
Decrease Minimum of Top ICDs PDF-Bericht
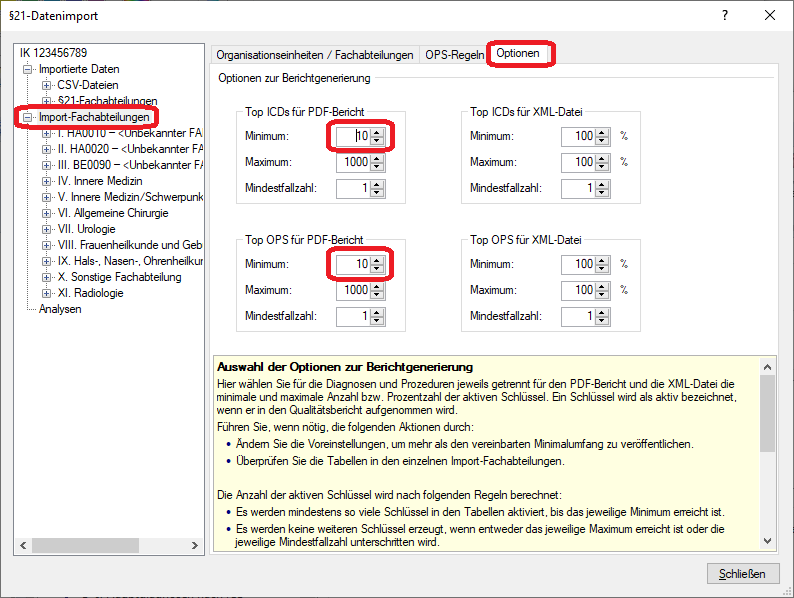(377, 140)
